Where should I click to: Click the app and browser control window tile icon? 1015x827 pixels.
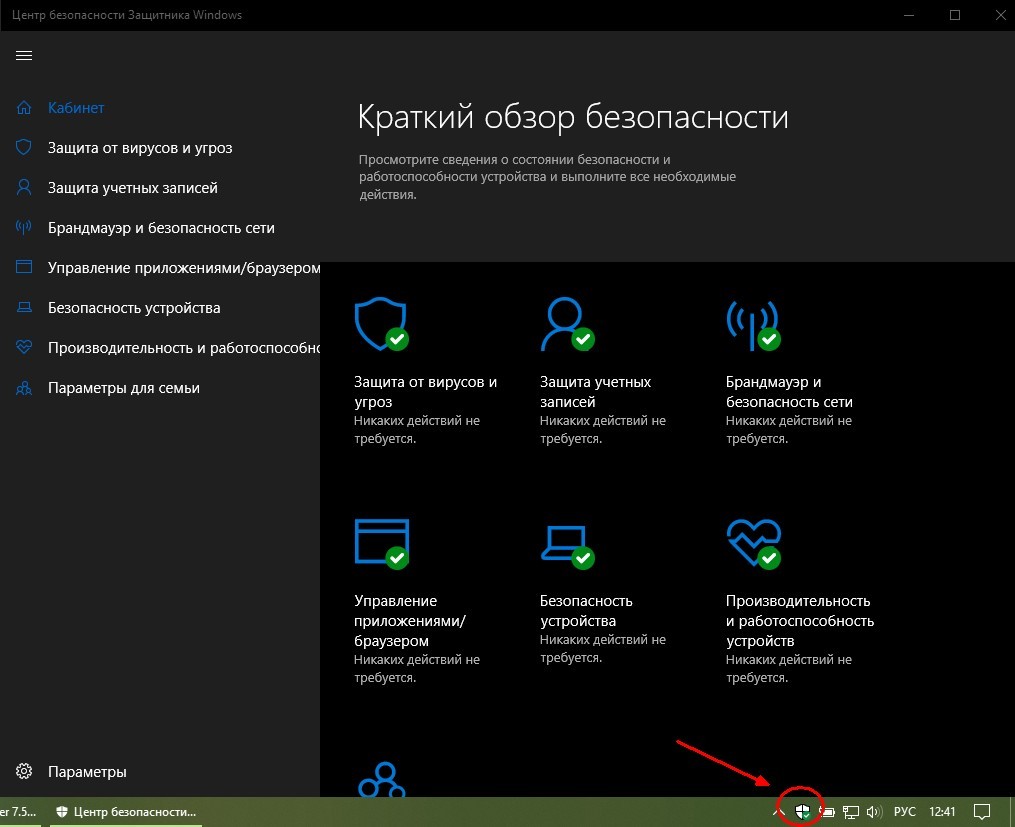[x=381, y=544]
